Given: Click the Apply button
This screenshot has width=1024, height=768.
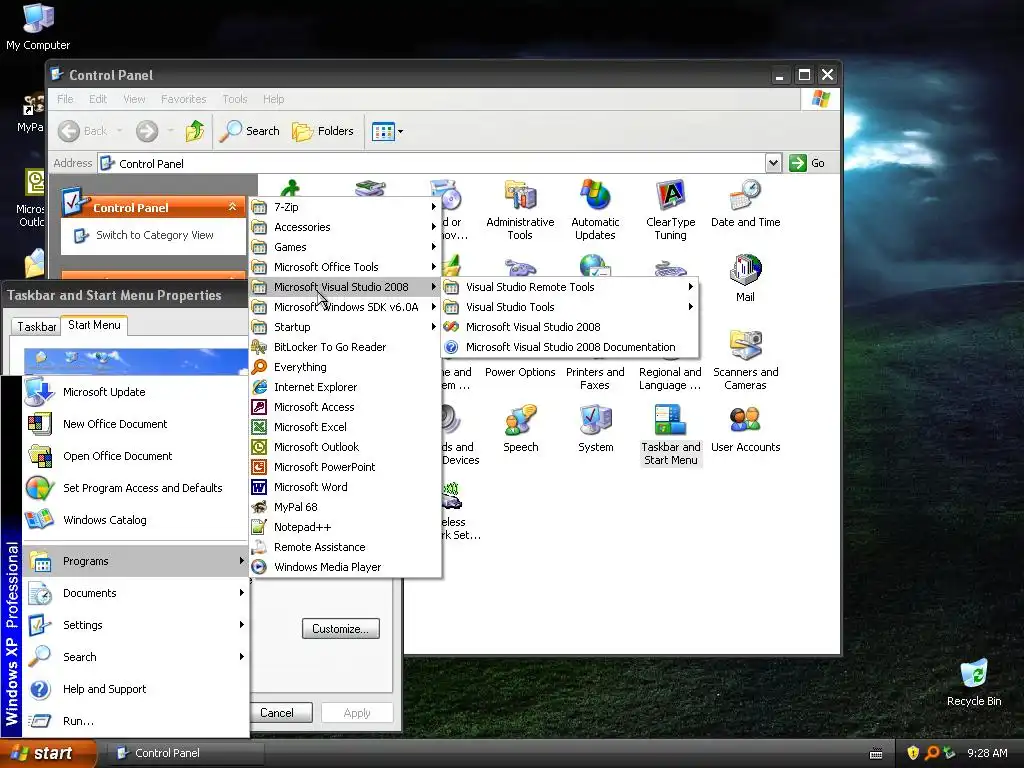Looking at the screenshot, I should (357, 712).
